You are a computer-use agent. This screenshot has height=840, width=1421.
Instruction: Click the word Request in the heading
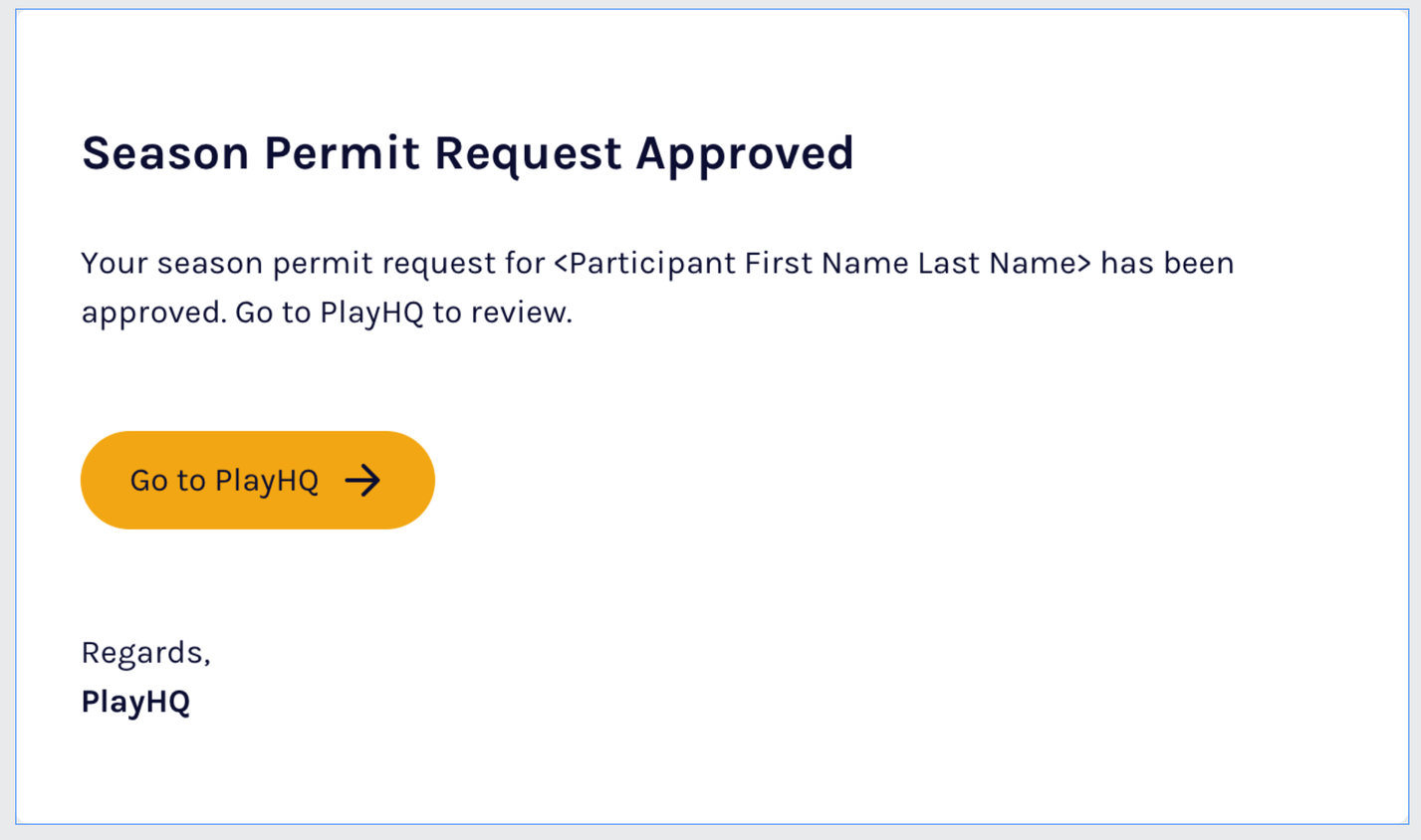(528, 153)
